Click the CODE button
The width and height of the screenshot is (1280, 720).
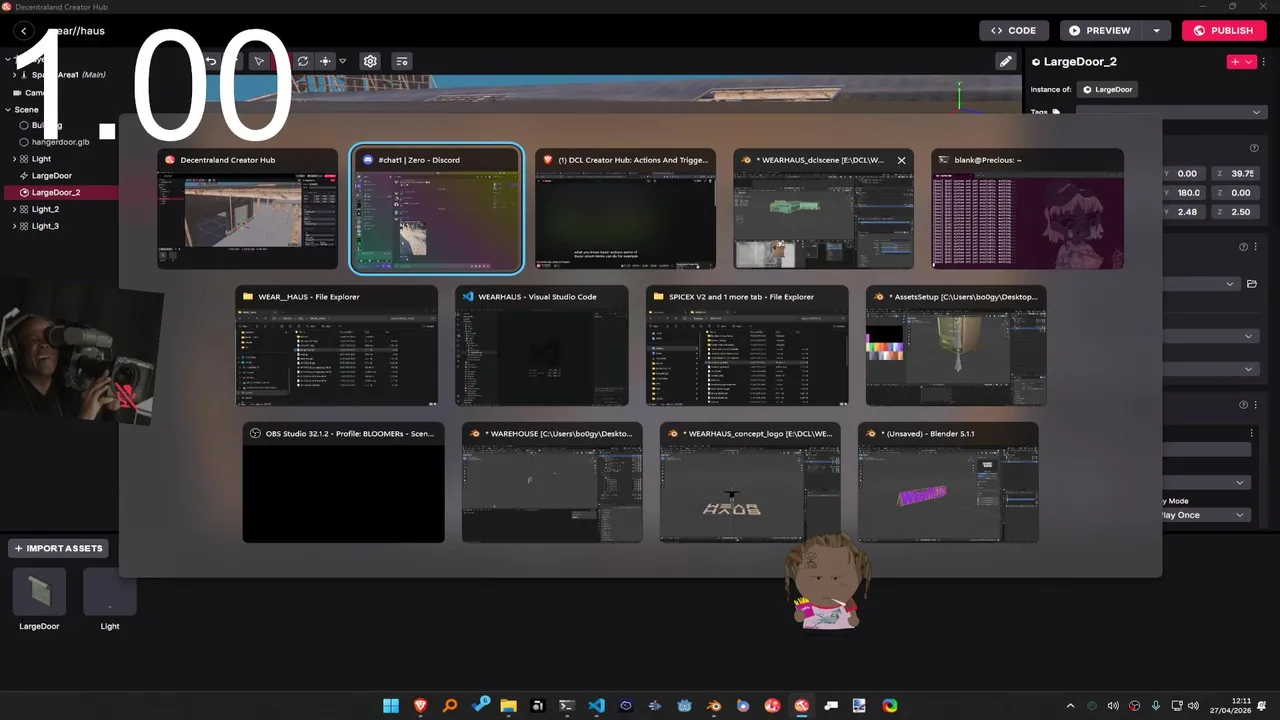(1014, 31)
